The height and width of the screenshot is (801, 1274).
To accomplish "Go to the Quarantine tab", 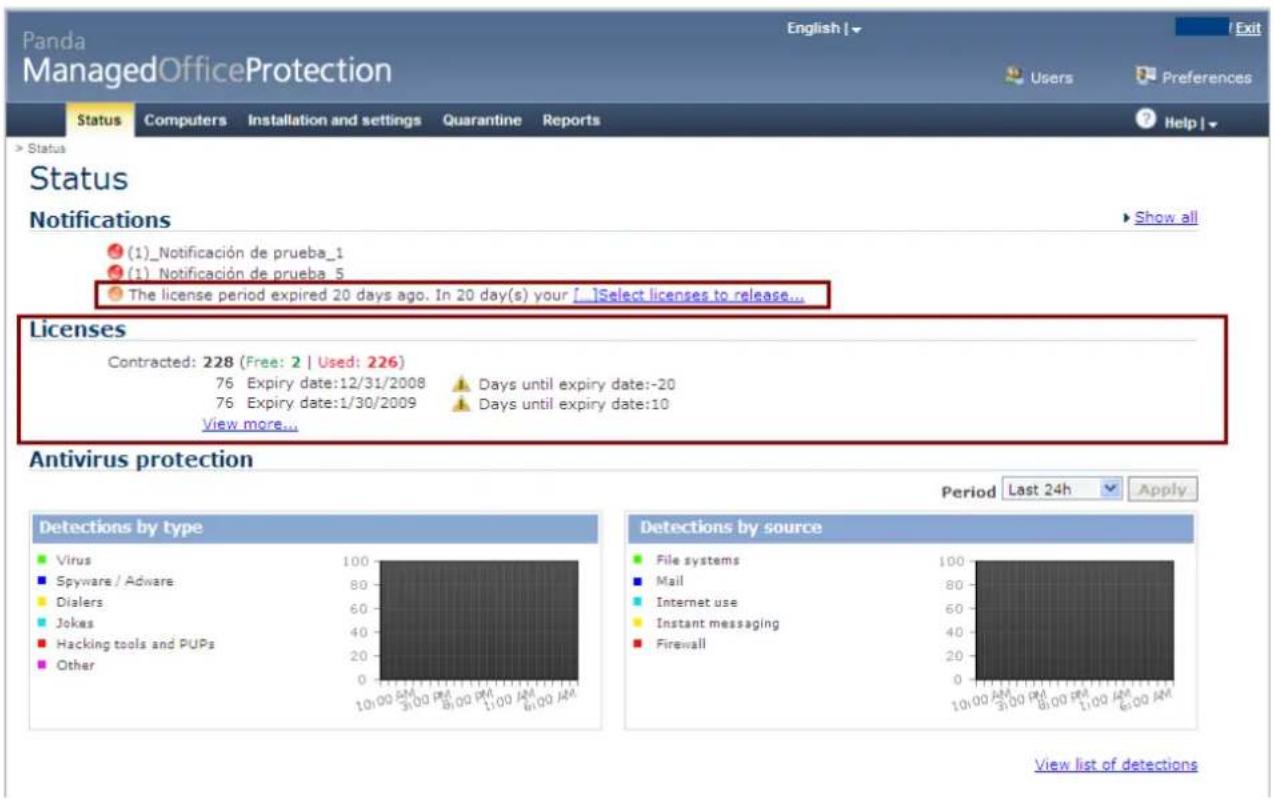I will click(482, 120).
